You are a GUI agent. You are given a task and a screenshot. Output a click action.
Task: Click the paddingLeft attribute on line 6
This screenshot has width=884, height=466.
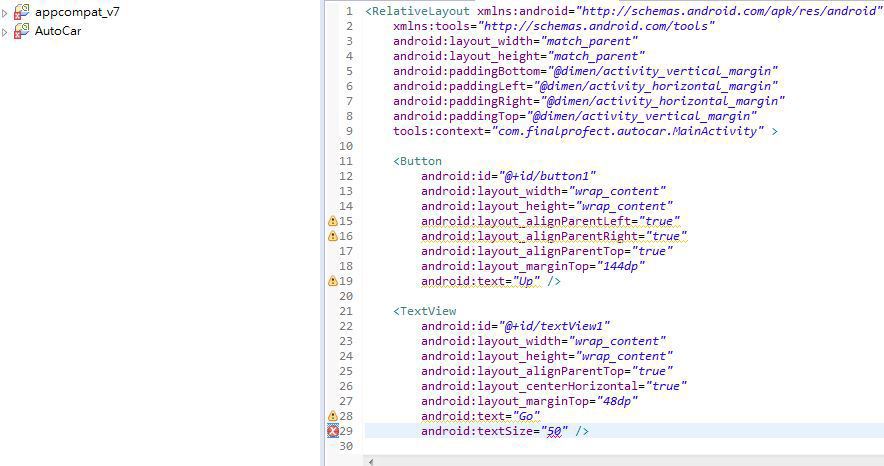click(x=585, y=86)
